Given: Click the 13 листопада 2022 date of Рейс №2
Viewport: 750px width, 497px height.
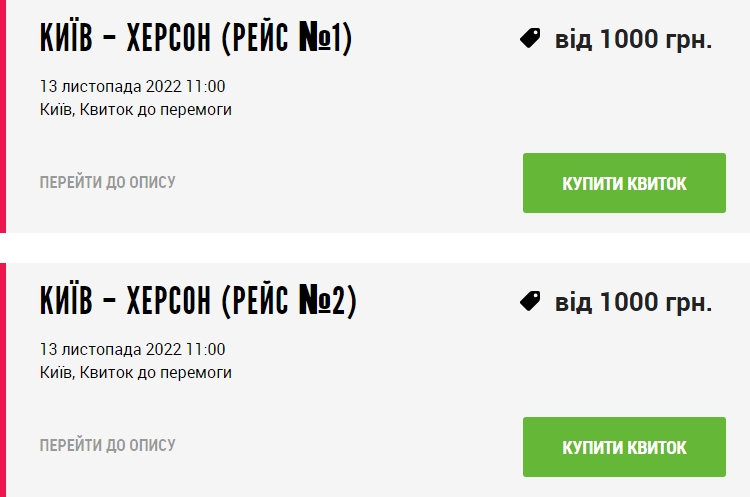Looking at the screenshot, I should (x=132, y=349).
